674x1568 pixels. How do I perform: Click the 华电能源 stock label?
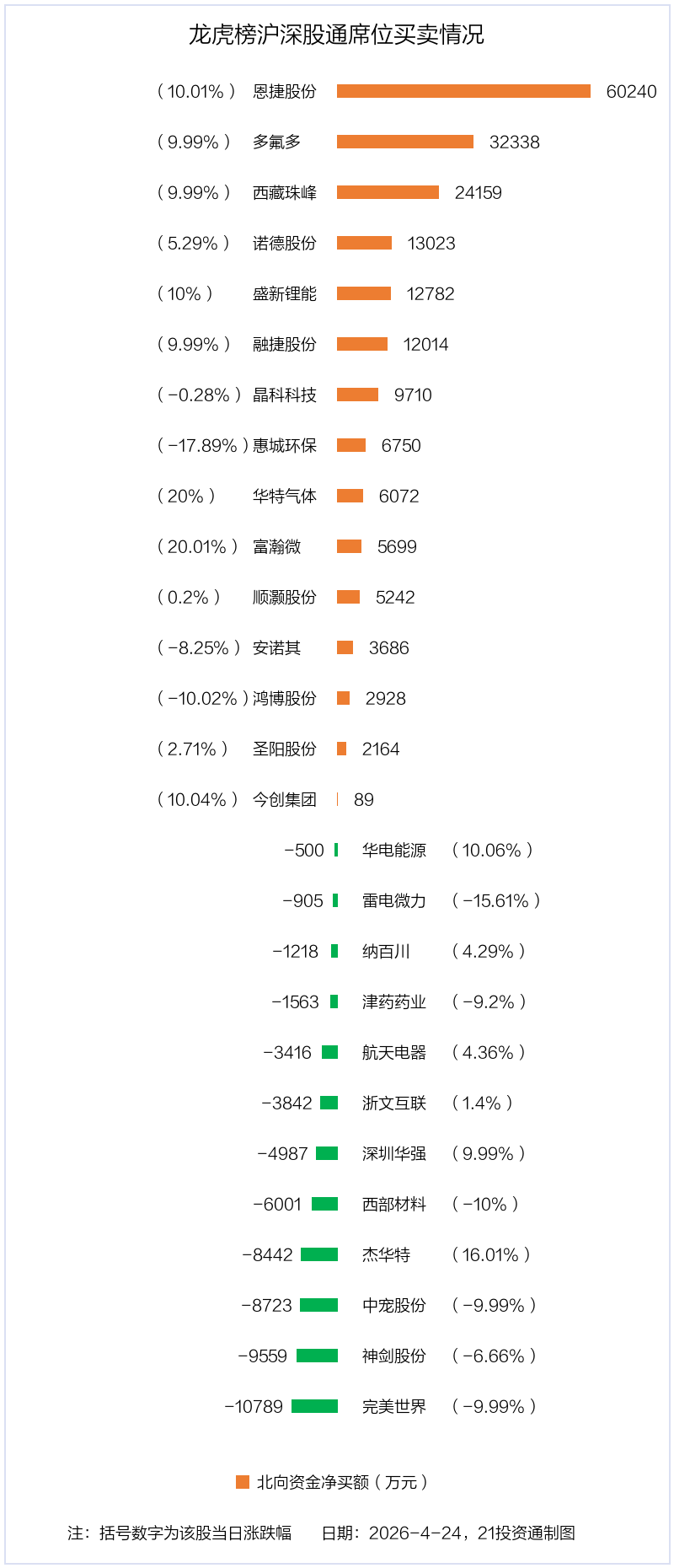394,850
